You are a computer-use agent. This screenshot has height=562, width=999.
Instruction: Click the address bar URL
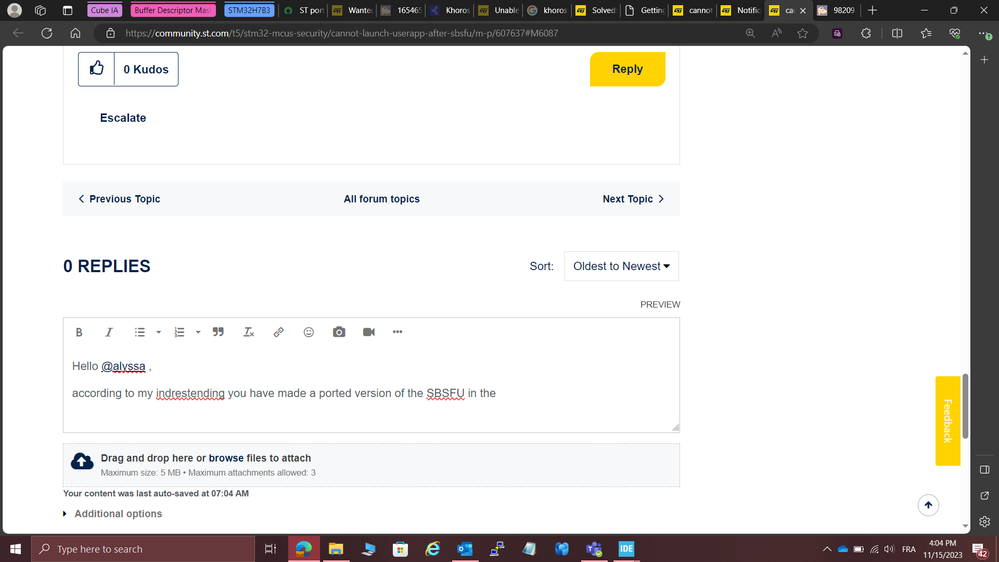point(341,33)
